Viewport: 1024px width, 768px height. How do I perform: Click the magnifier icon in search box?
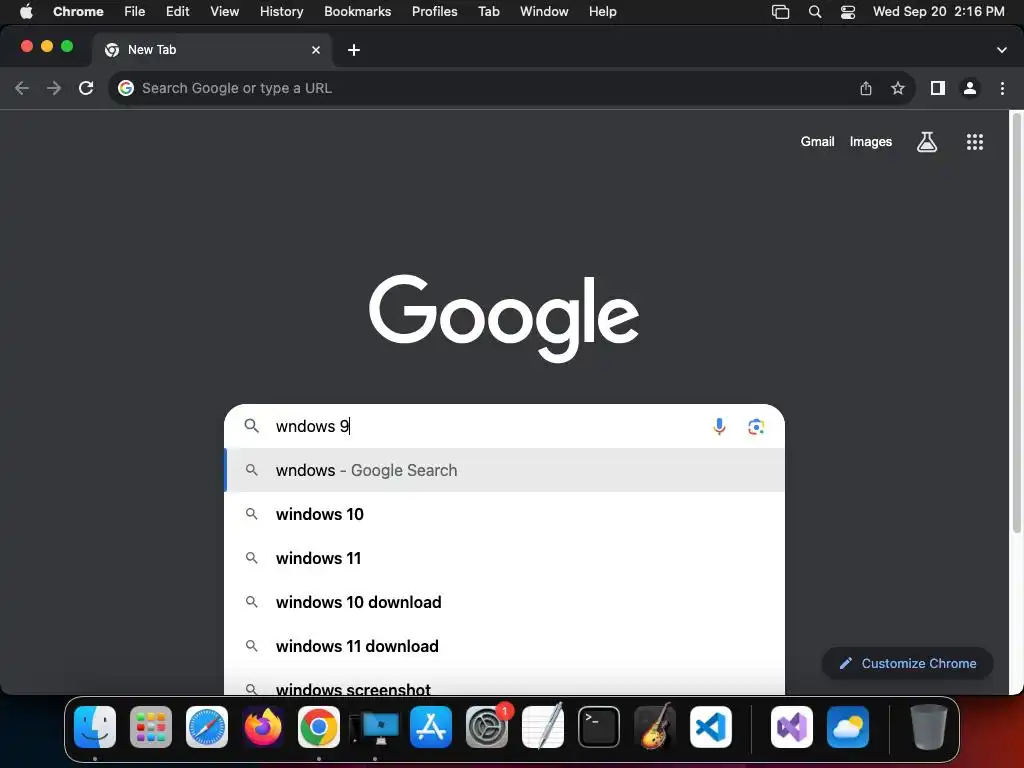(x=251, y=426)
